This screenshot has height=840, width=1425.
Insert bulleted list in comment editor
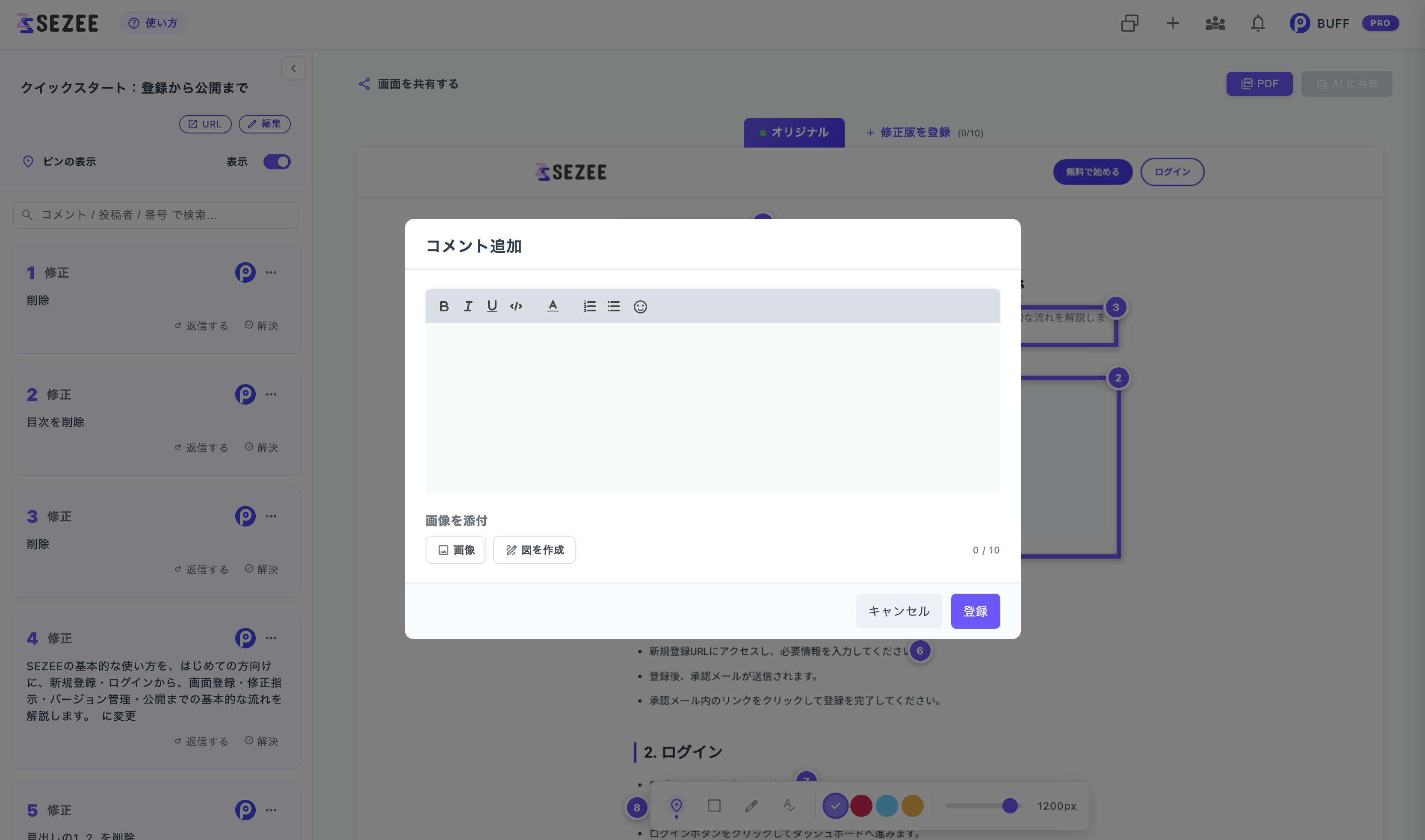pos(613,306)
